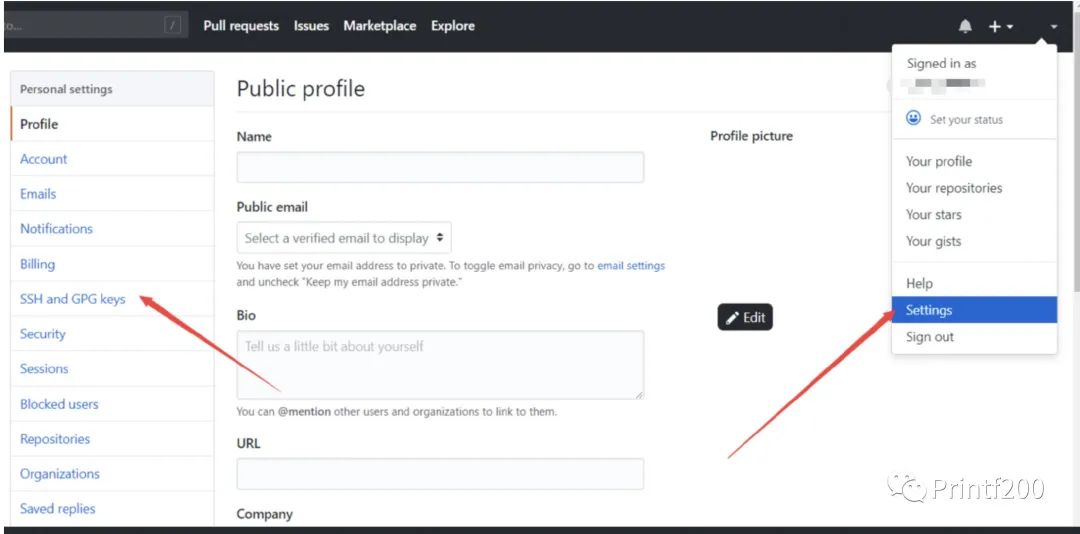Open Marketplace in the top navigation
This screenshot has height=534, width=1080.
point(380,26)
